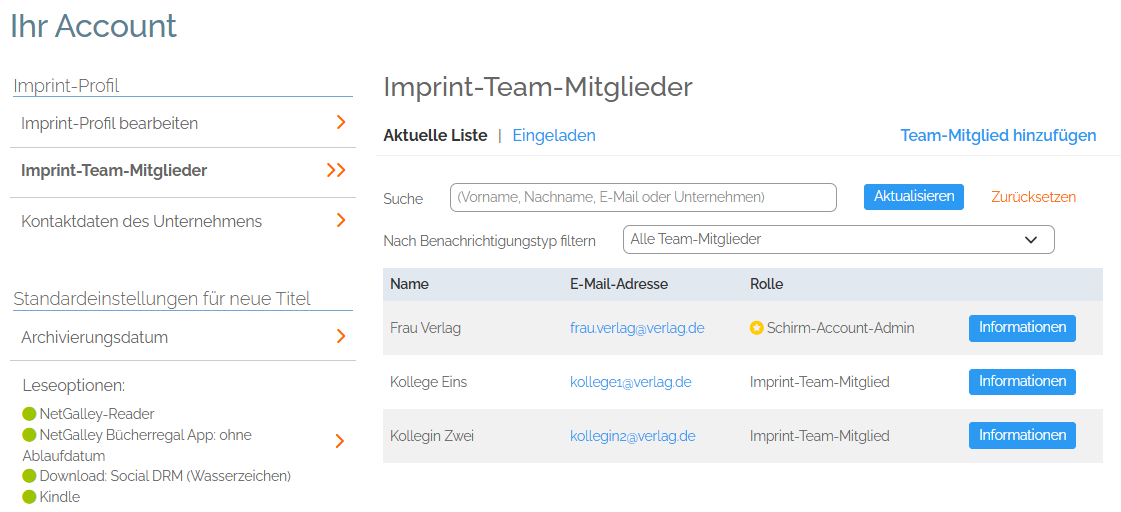The image size is (1121, 512).
Task: Click Zurücksetzen to reset the search
Action: pyautogui.click(x=1033, y=197)
